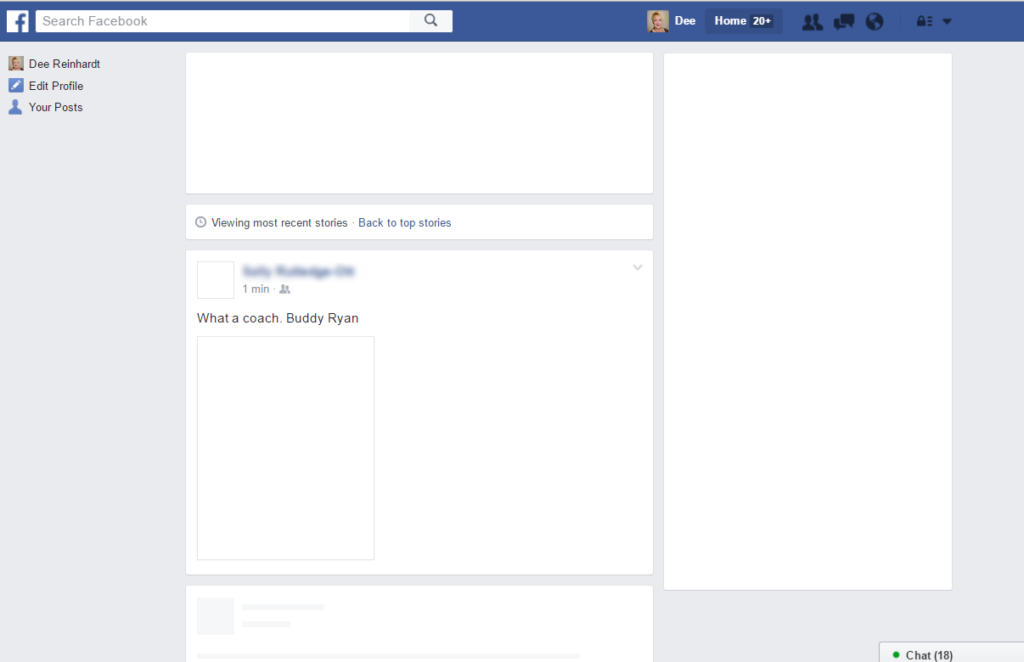
Task: Open the Your Posts link
Action: (x=56, y=107)
